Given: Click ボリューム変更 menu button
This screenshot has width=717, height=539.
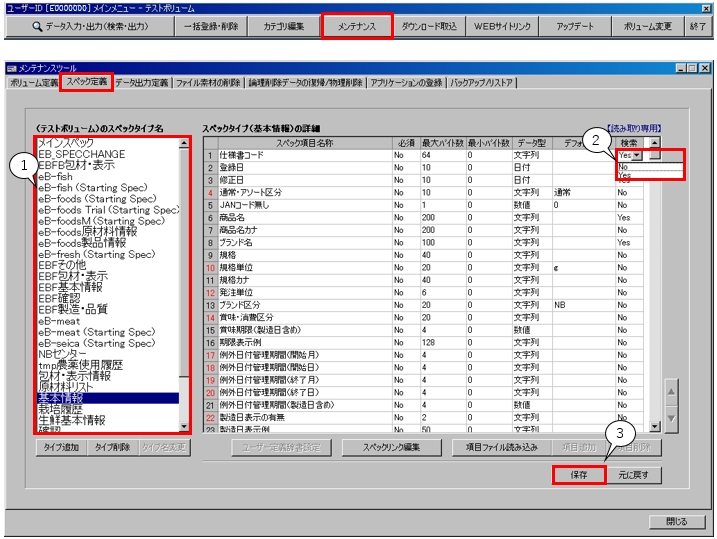Looking at the screenshot, I should (x=647, y=27).
